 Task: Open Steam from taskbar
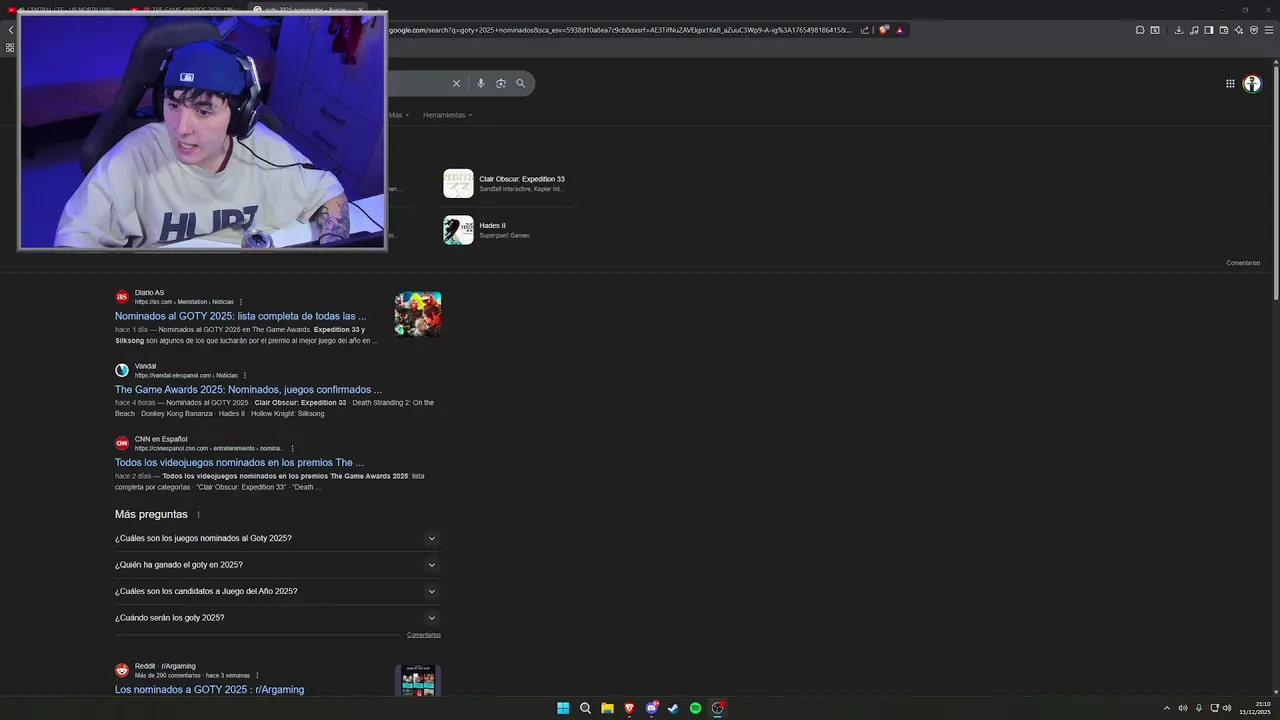673,708
